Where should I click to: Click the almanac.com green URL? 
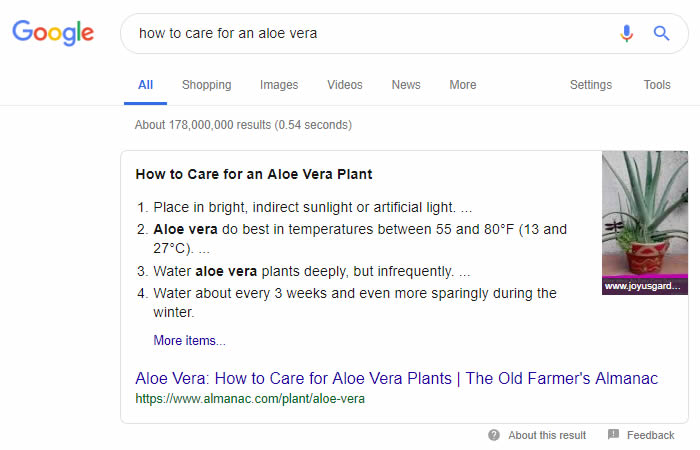point(250,398)
